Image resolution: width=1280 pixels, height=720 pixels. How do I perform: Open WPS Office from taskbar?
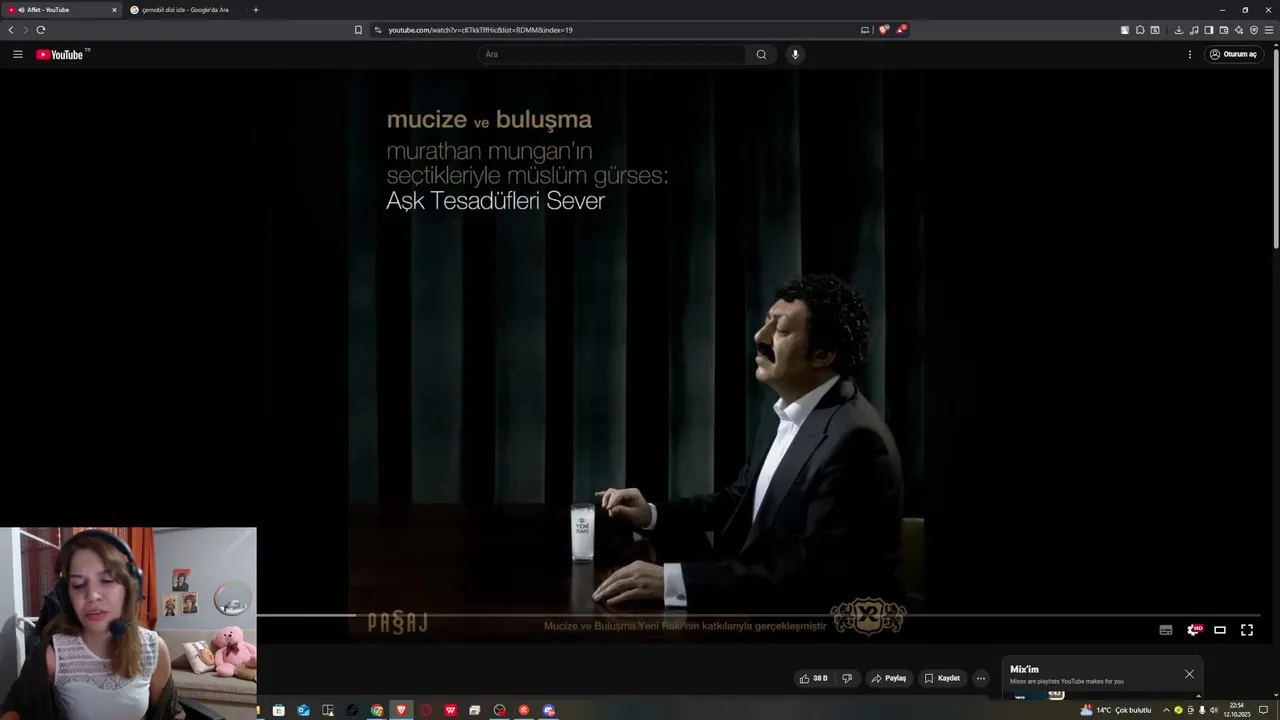click(x=451, y=710)
